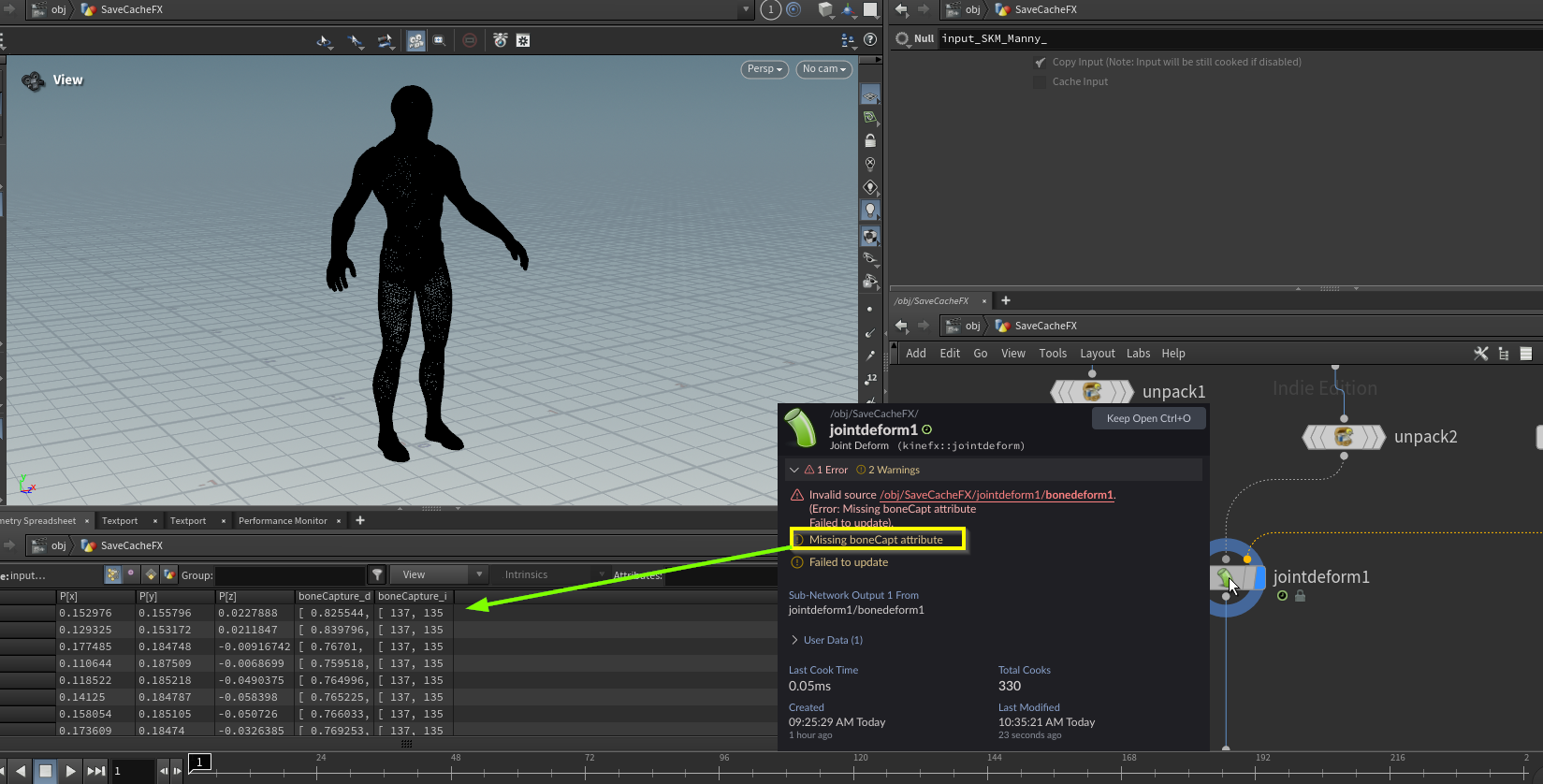Enable the Cache Input checkbox

pyautogui.click(x=1040, y=82)
